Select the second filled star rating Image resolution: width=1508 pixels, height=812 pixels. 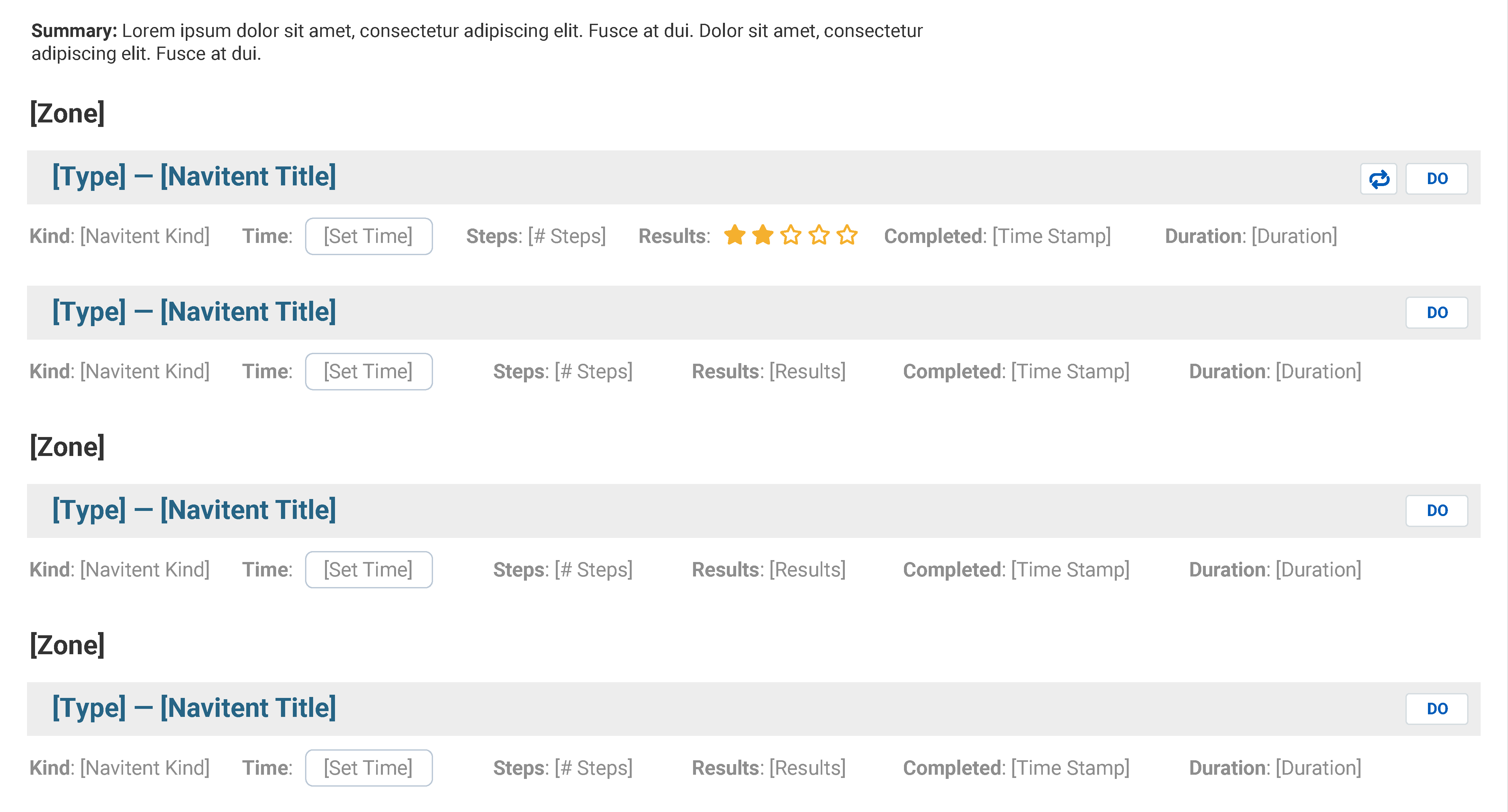click(x=763, y=235)
